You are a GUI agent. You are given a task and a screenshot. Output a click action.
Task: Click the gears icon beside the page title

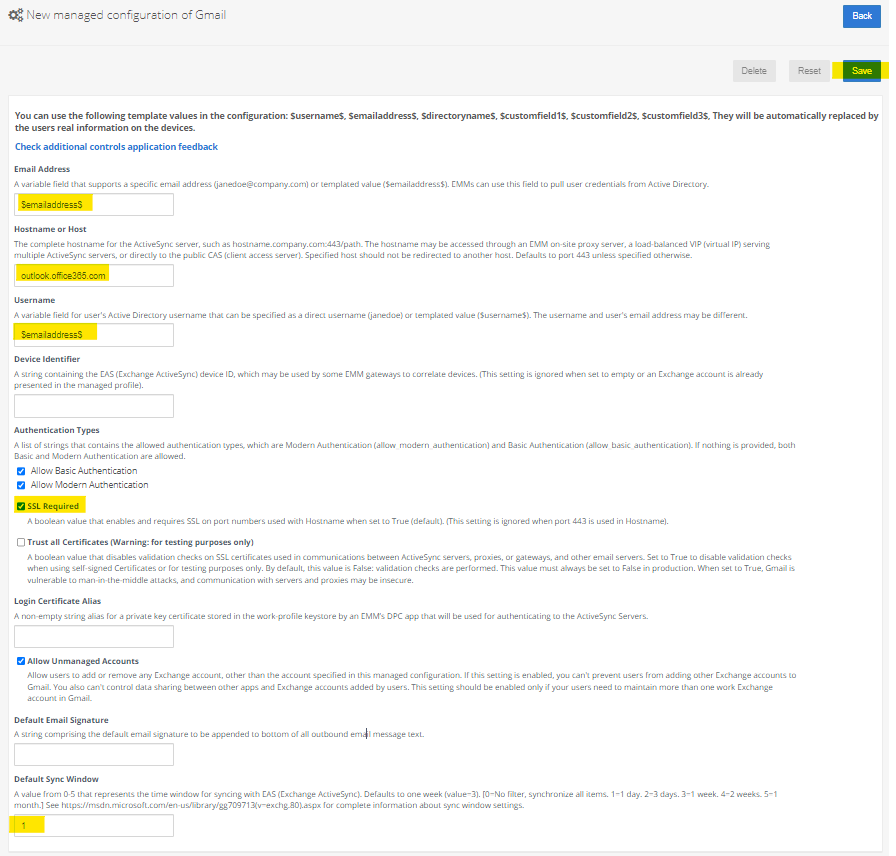tap(16, 15)
